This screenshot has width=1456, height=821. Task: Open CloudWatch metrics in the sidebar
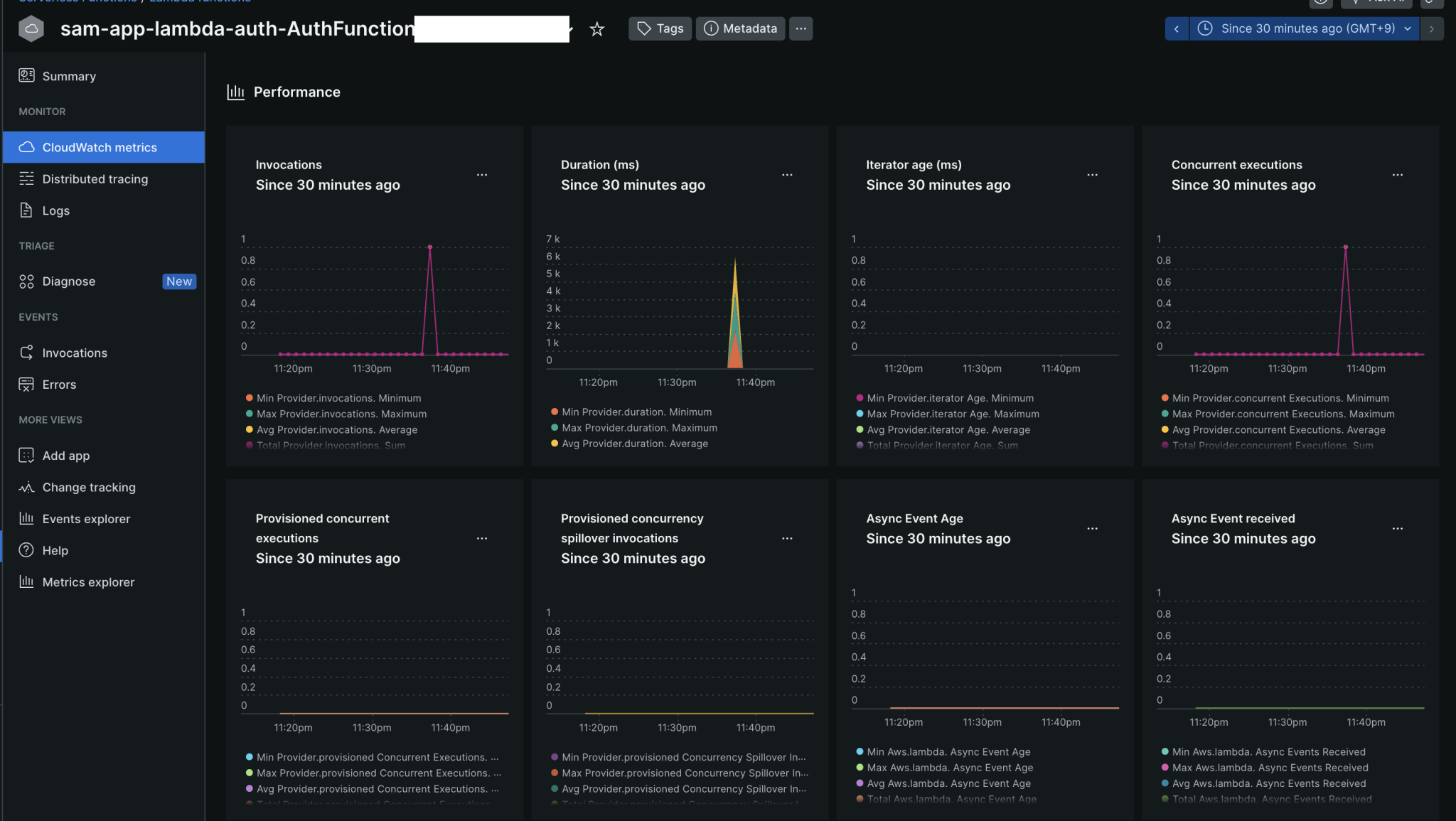coord(99,147)
